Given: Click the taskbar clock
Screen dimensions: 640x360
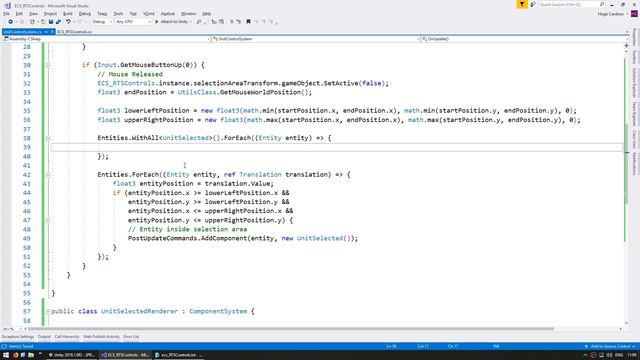Looking at the screenshot, I should [632, 355].
